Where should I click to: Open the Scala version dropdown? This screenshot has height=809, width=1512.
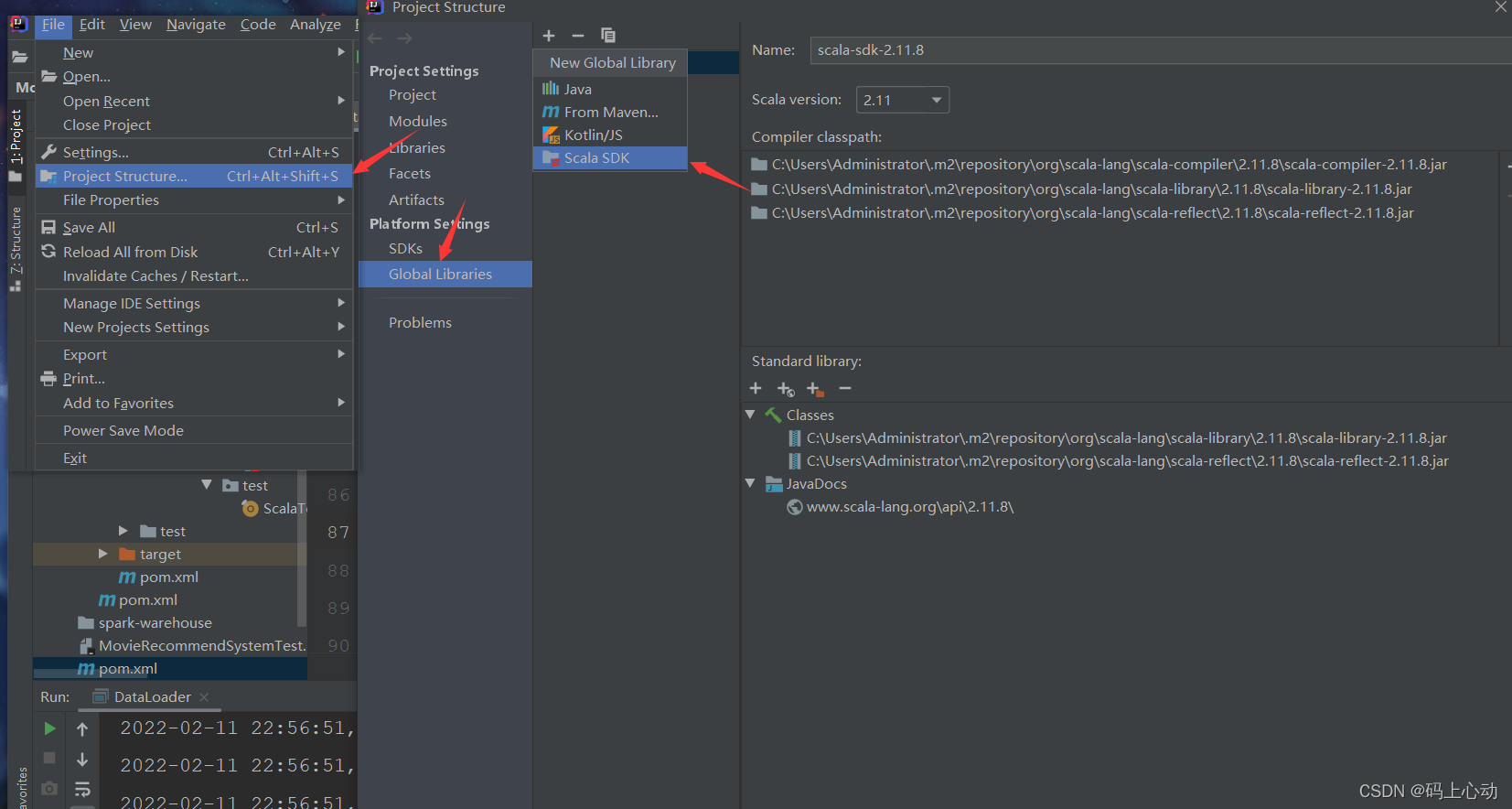tap(902, 100)
